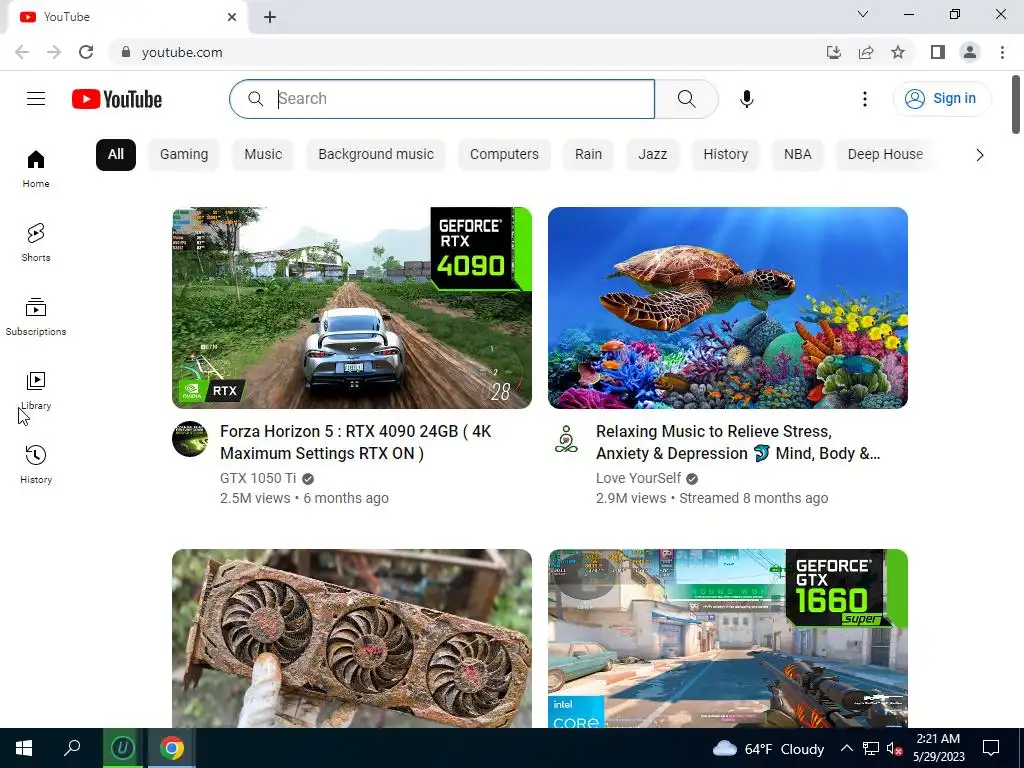Viewport: 1024px width, 768px height.
Task: Open the GeForce GTX 1660 Super thumbnail
Action: coord(728,638)
